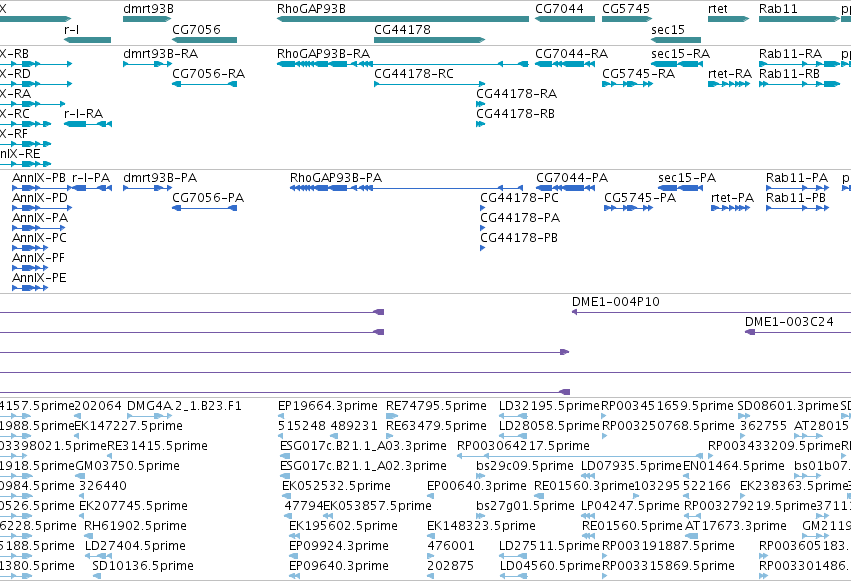Click the RH61902.5prime EST label
851x581 pixels.
click(x=135, y=526)
